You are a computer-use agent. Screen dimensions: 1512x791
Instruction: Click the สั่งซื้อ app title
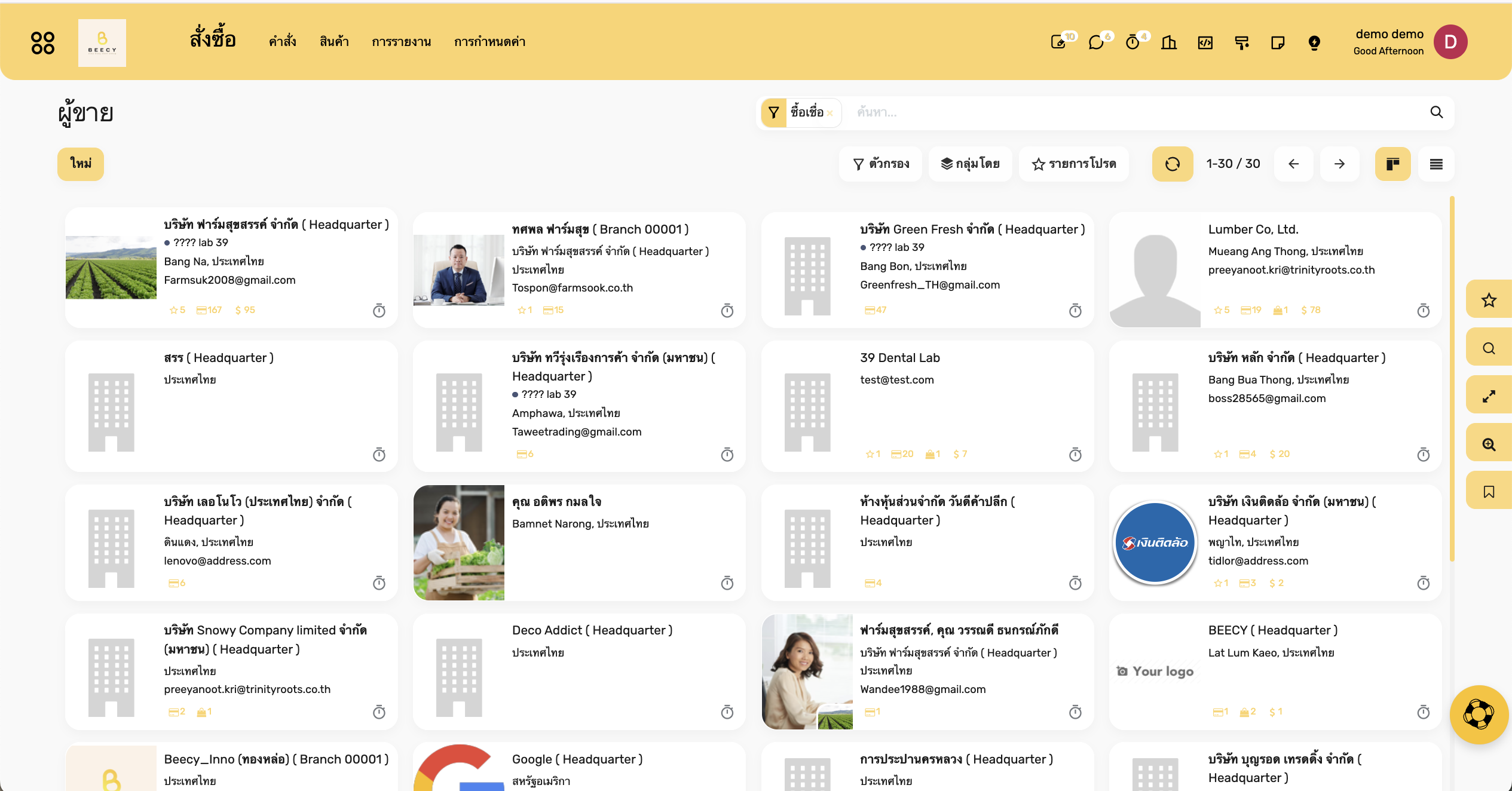[213, 39]
